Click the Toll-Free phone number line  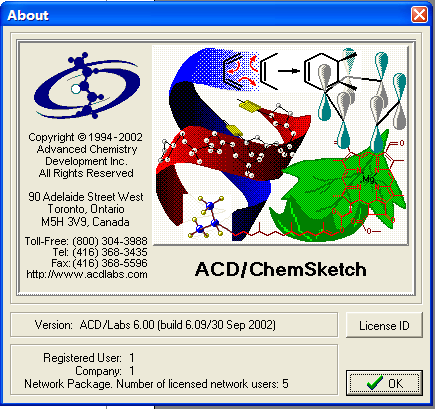[x=86, y=241]
